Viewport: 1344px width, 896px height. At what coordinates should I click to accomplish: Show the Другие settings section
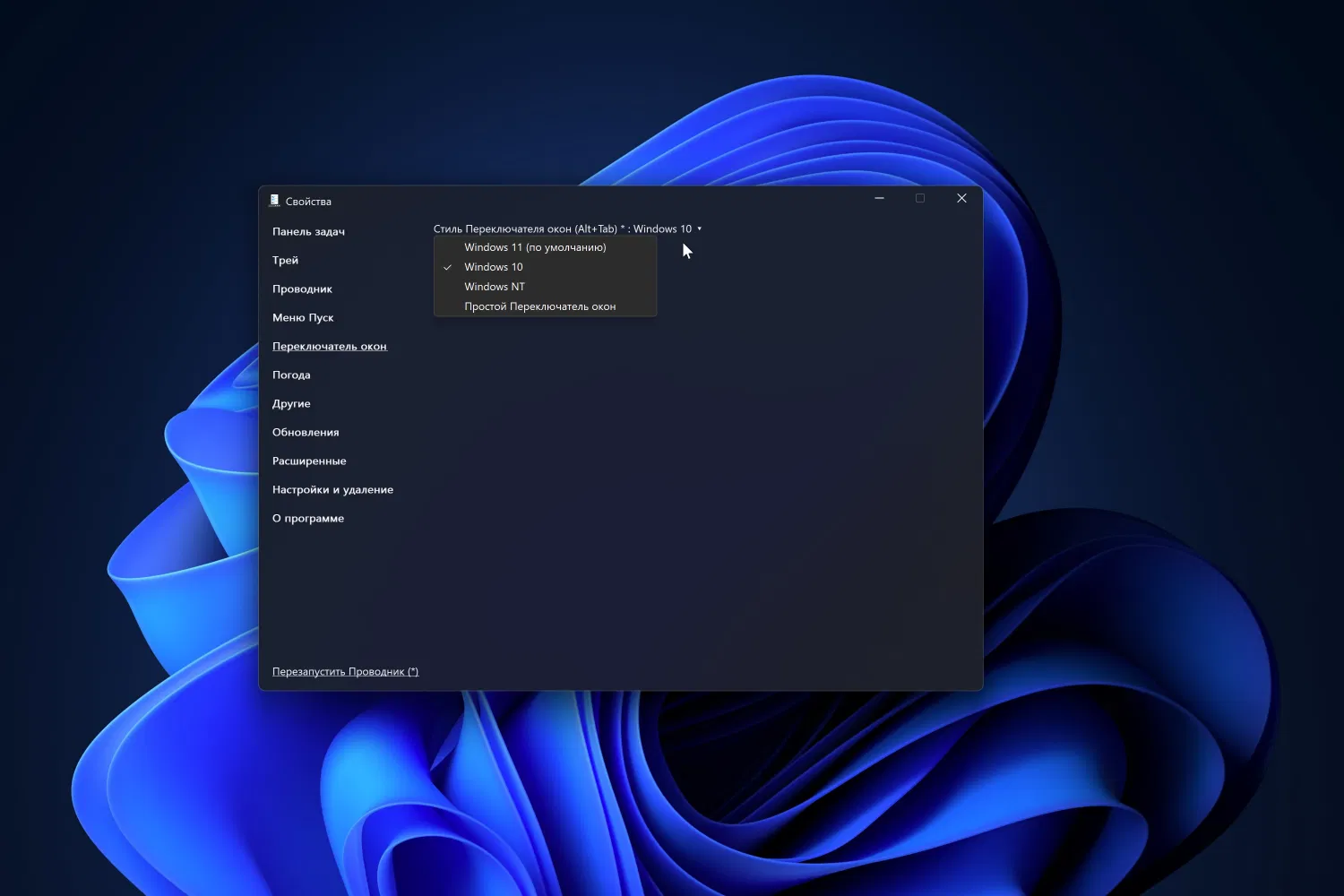tap(291, 403)
